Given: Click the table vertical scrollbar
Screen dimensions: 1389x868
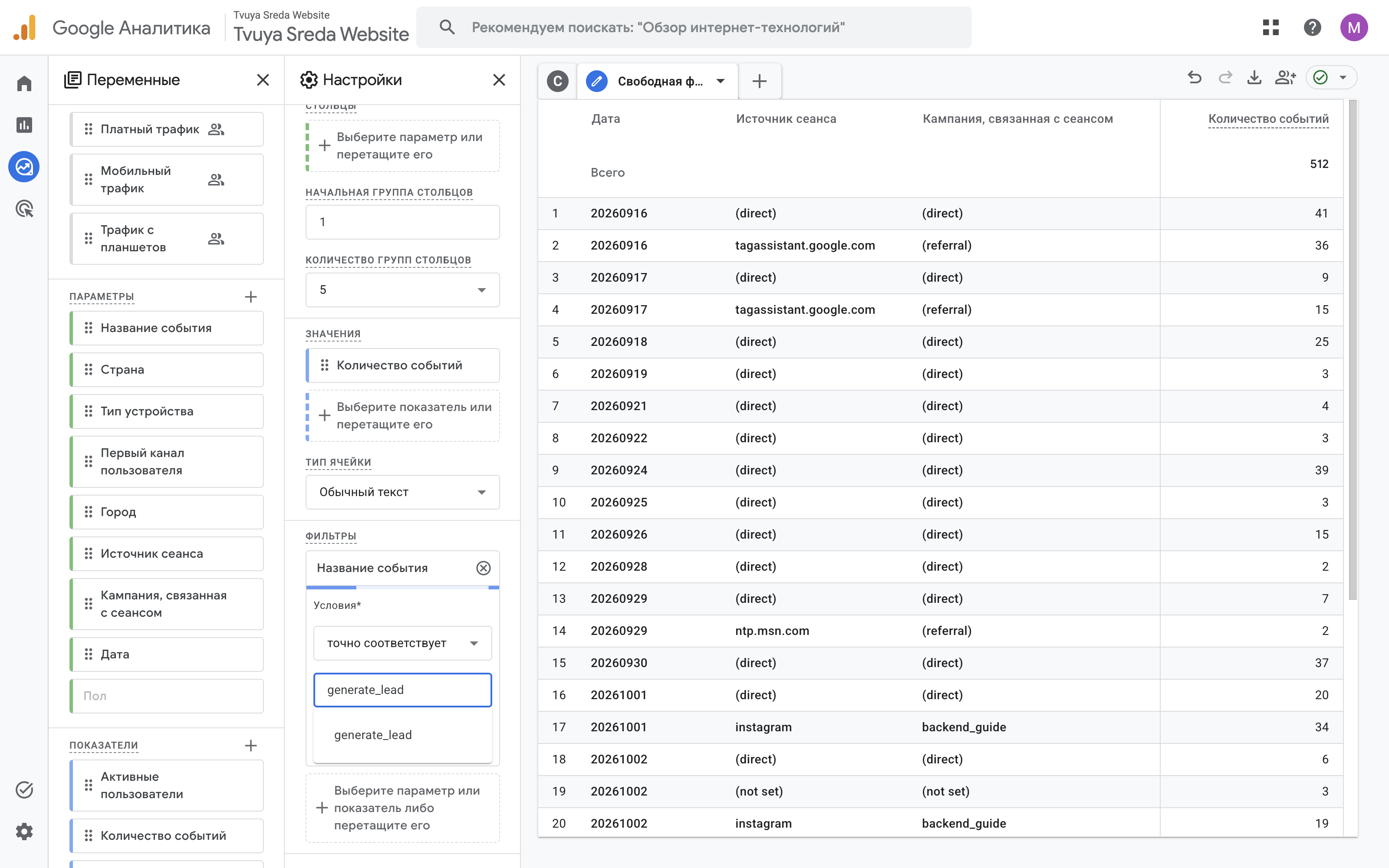Looking at the screenshot, I should coord(1353,350).
